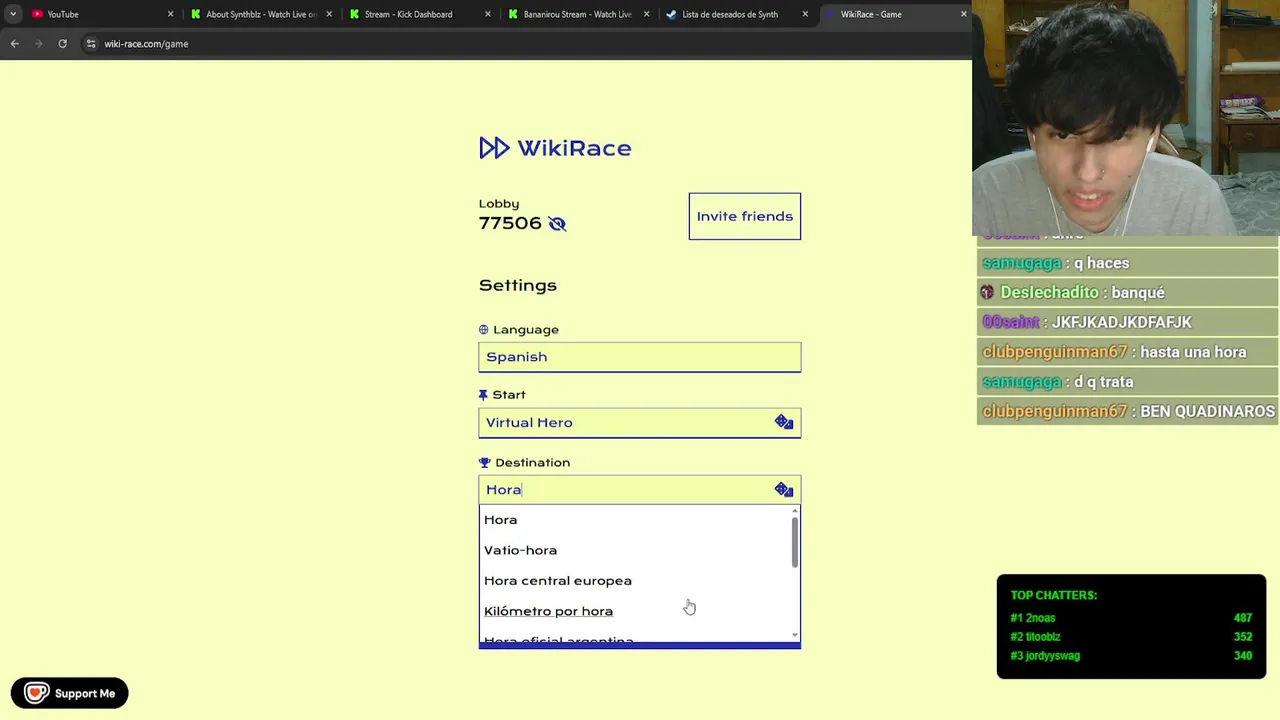Switch to Stream - Kick Dashboard tab
Image resolution: width=1280 pixels, height=720 pixels.
pos(418,14)
